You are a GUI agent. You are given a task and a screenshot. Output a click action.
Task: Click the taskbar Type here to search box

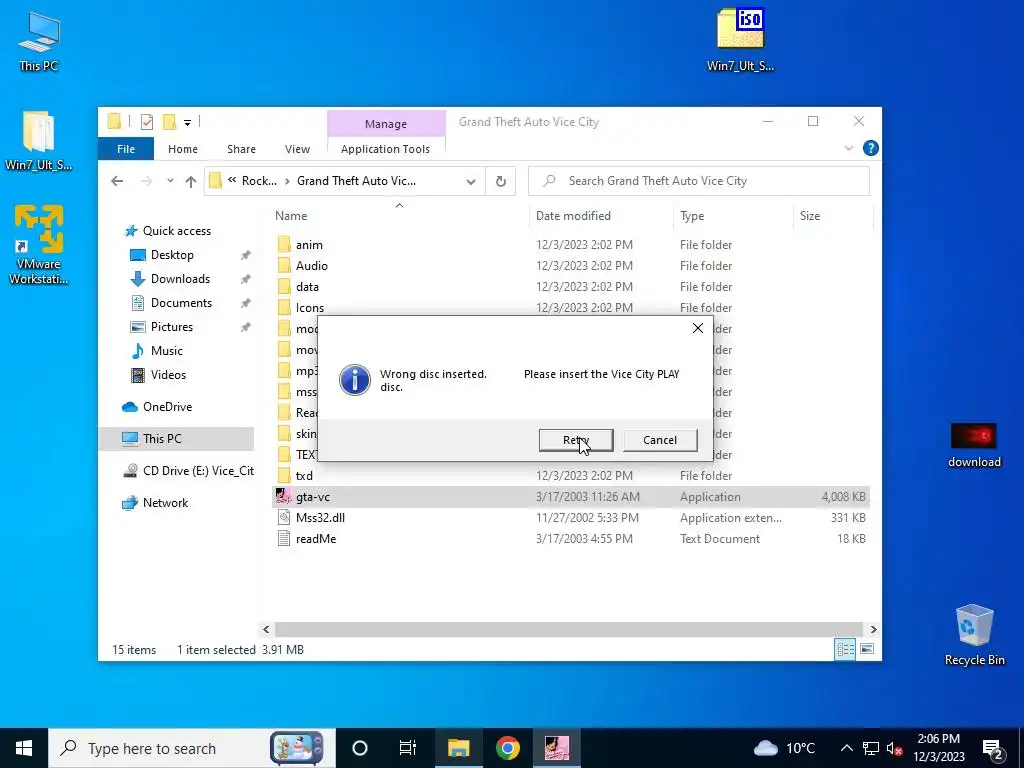(x=192, y=748)
